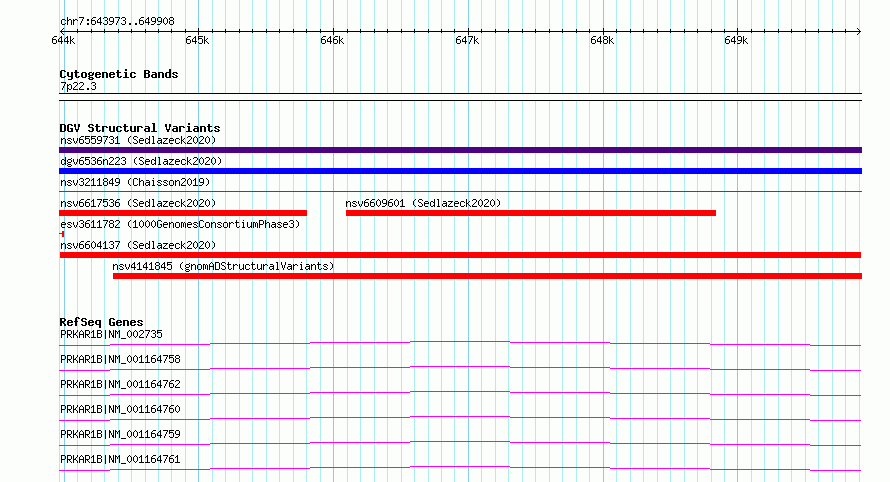This screenshot has width=890, height=482.
Task: Select the PRKAR1B|NM_001164758 magenta transcript line
Action: (x=460, y=368)
